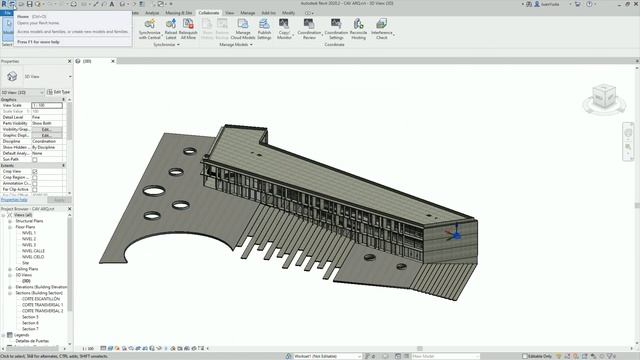This screenshot has width=640, height=360.
Task: Click the signed-in user account icon
Action: click(537, 4)
